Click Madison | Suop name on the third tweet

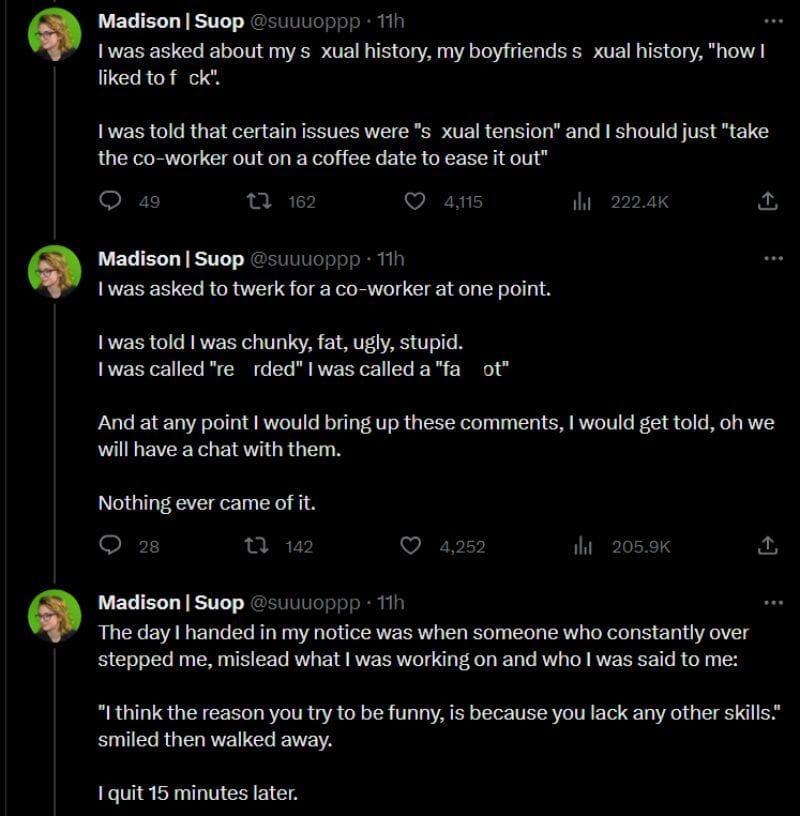point(160,603)
